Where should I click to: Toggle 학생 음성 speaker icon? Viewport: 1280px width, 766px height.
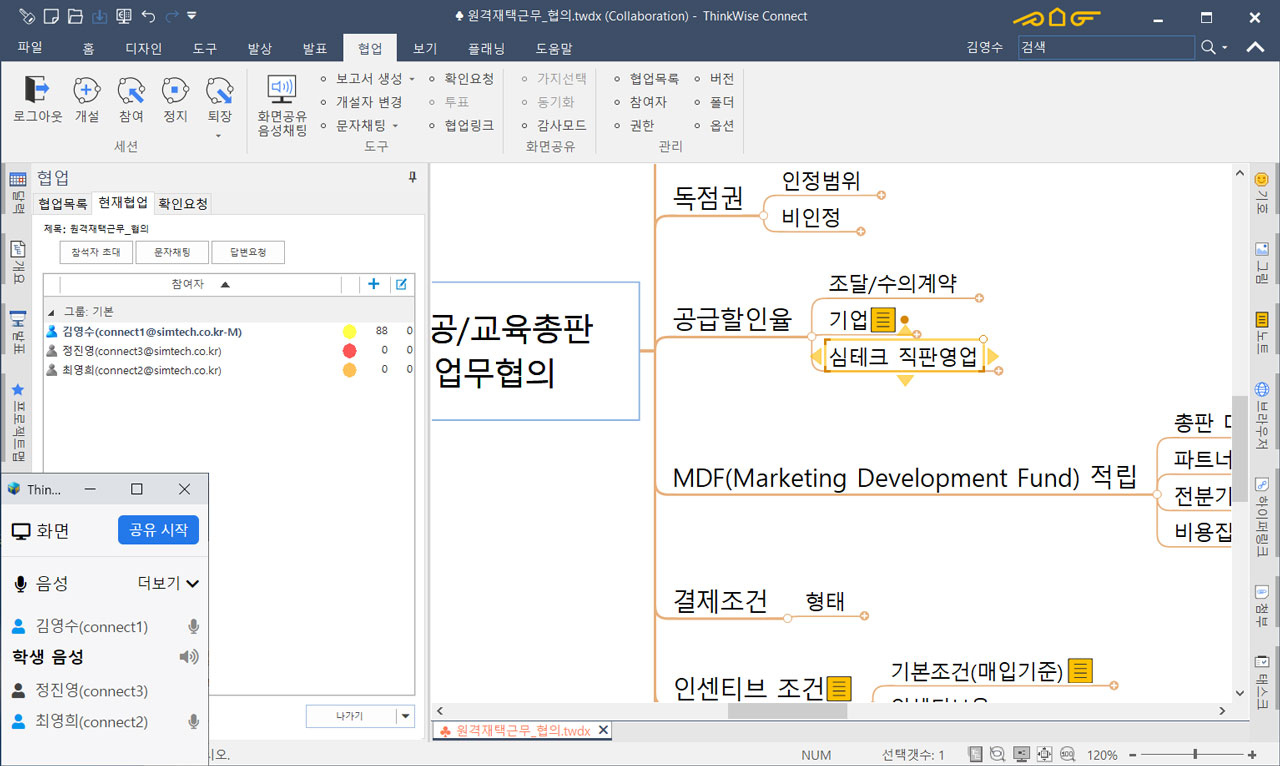click(x=189, y=657)
